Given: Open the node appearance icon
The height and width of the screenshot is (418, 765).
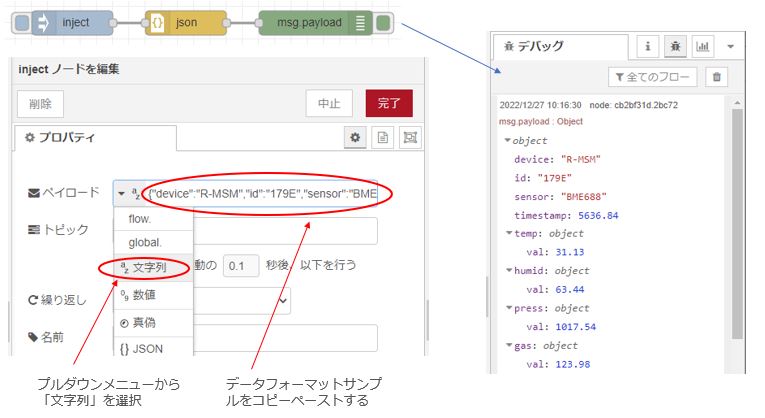Looking at the screenshot, I should tap(409, 138).
